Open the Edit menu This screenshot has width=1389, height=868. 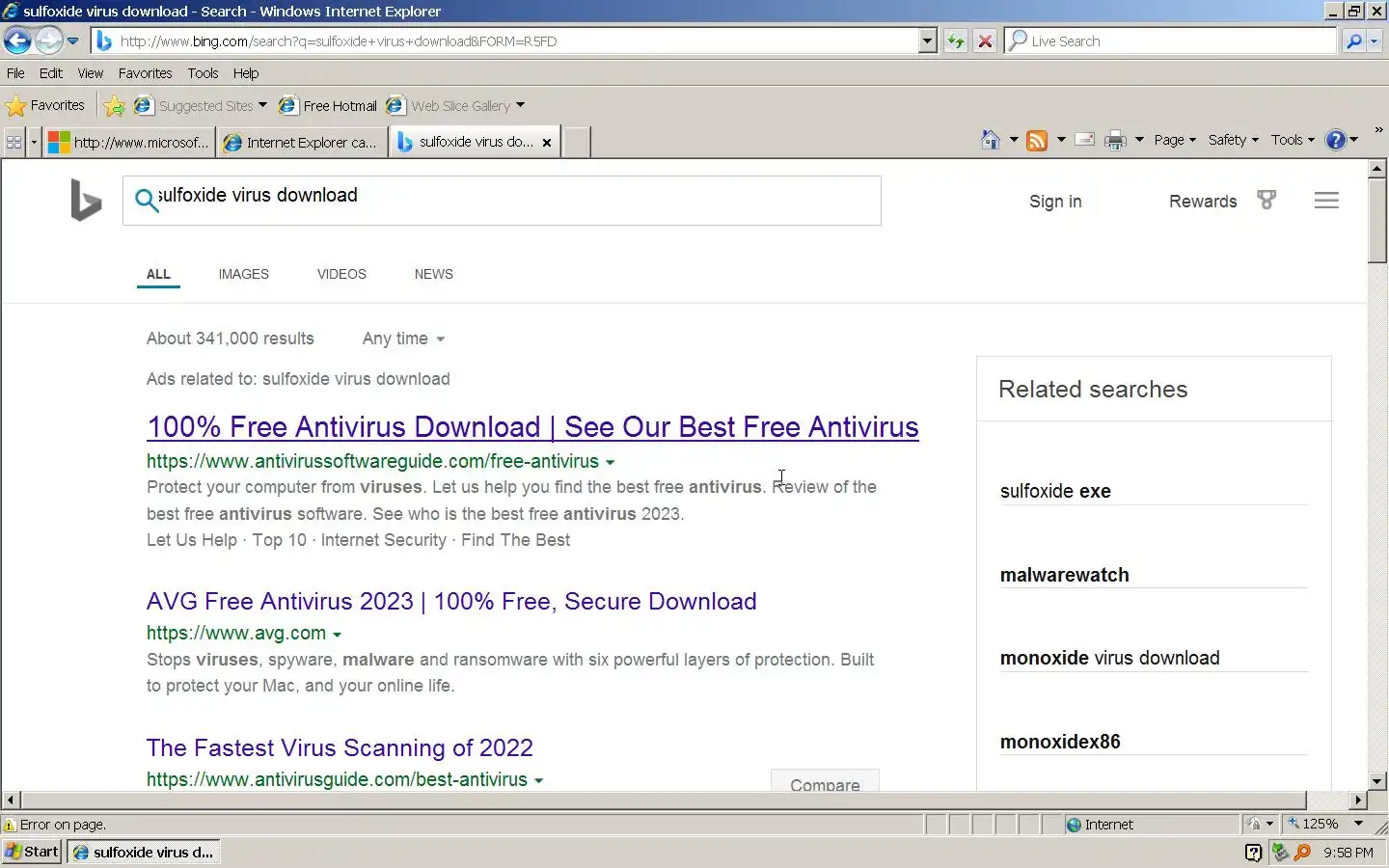click(x=51, y=73)
